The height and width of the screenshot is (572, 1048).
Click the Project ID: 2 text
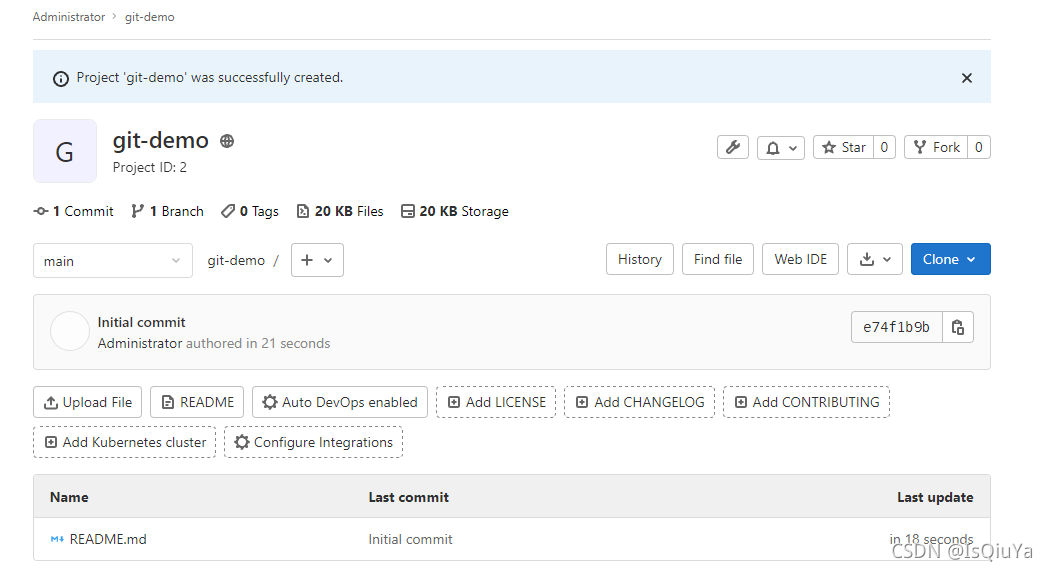[x=150, y=167]
